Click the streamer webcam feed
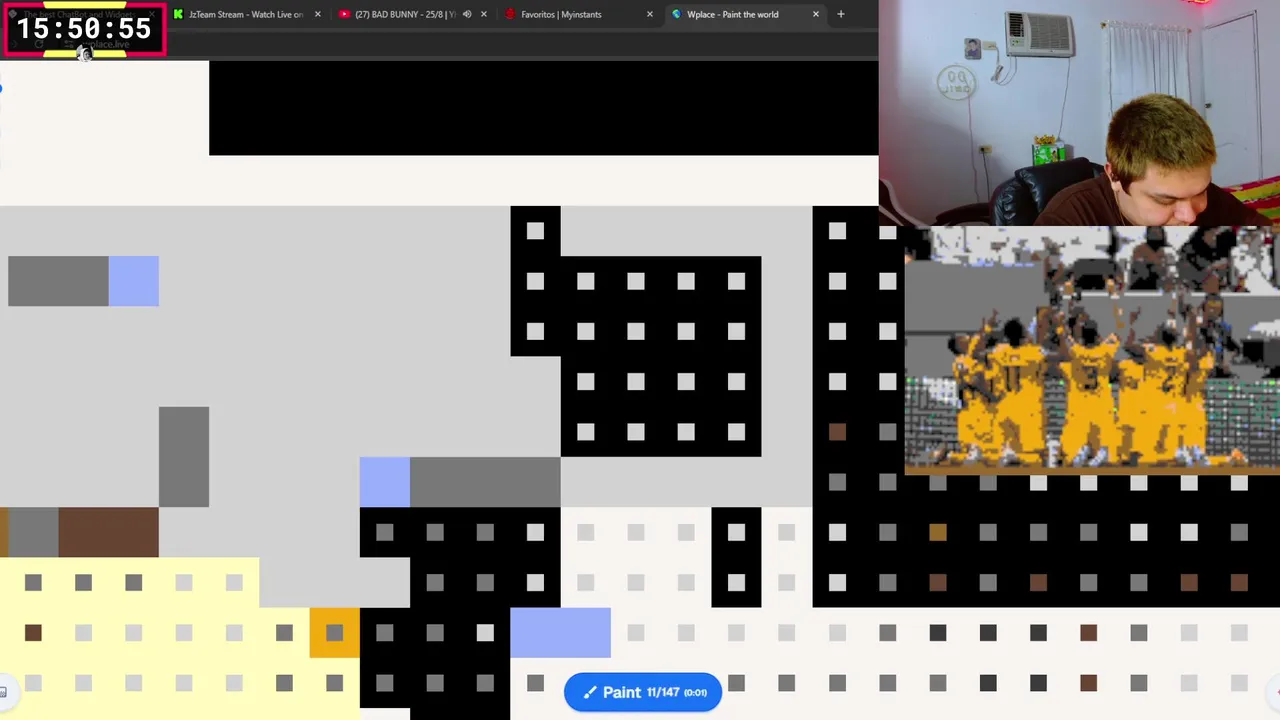Viewport: 1280px width, 720px height. [1079, 113]
